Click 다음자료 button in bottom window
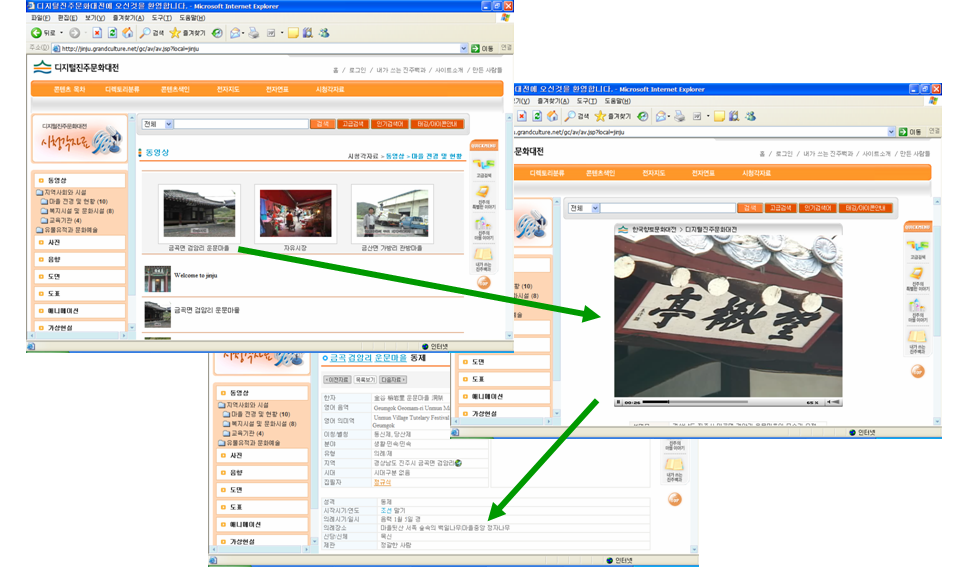 tap(392, 380)
